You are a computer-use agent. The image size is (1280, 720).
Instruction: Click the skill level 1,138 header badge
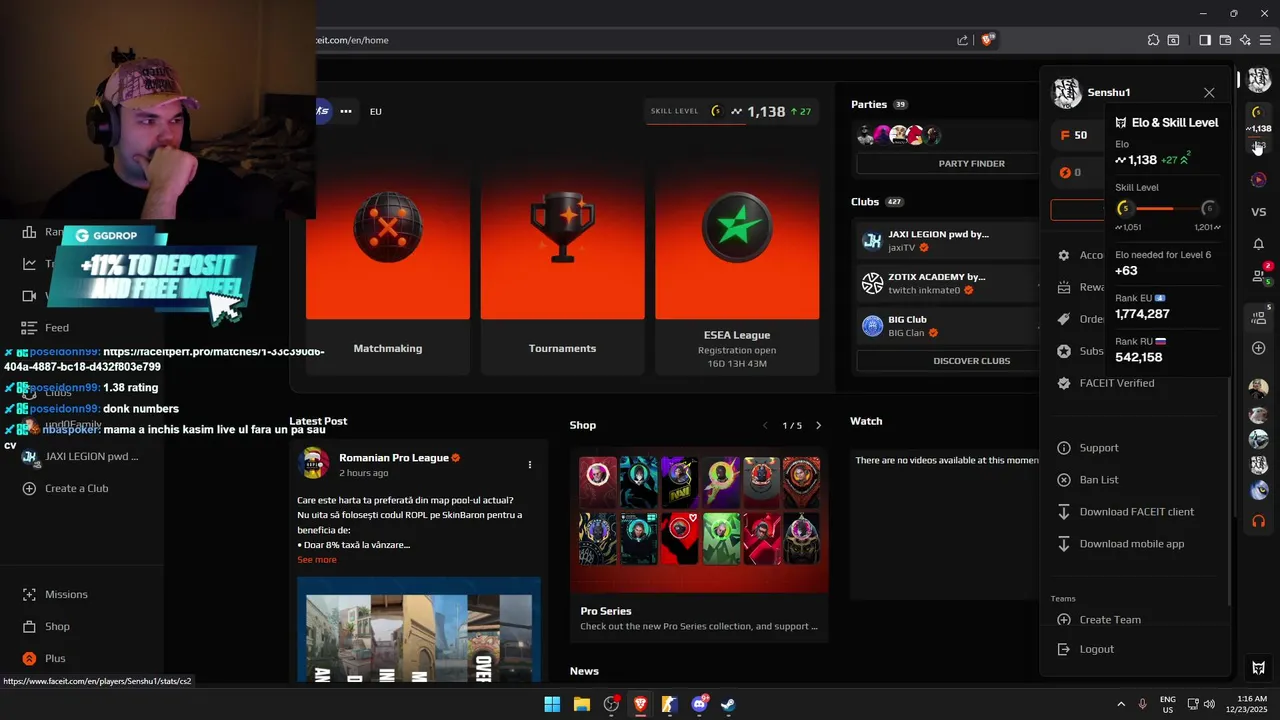[732, 111]
